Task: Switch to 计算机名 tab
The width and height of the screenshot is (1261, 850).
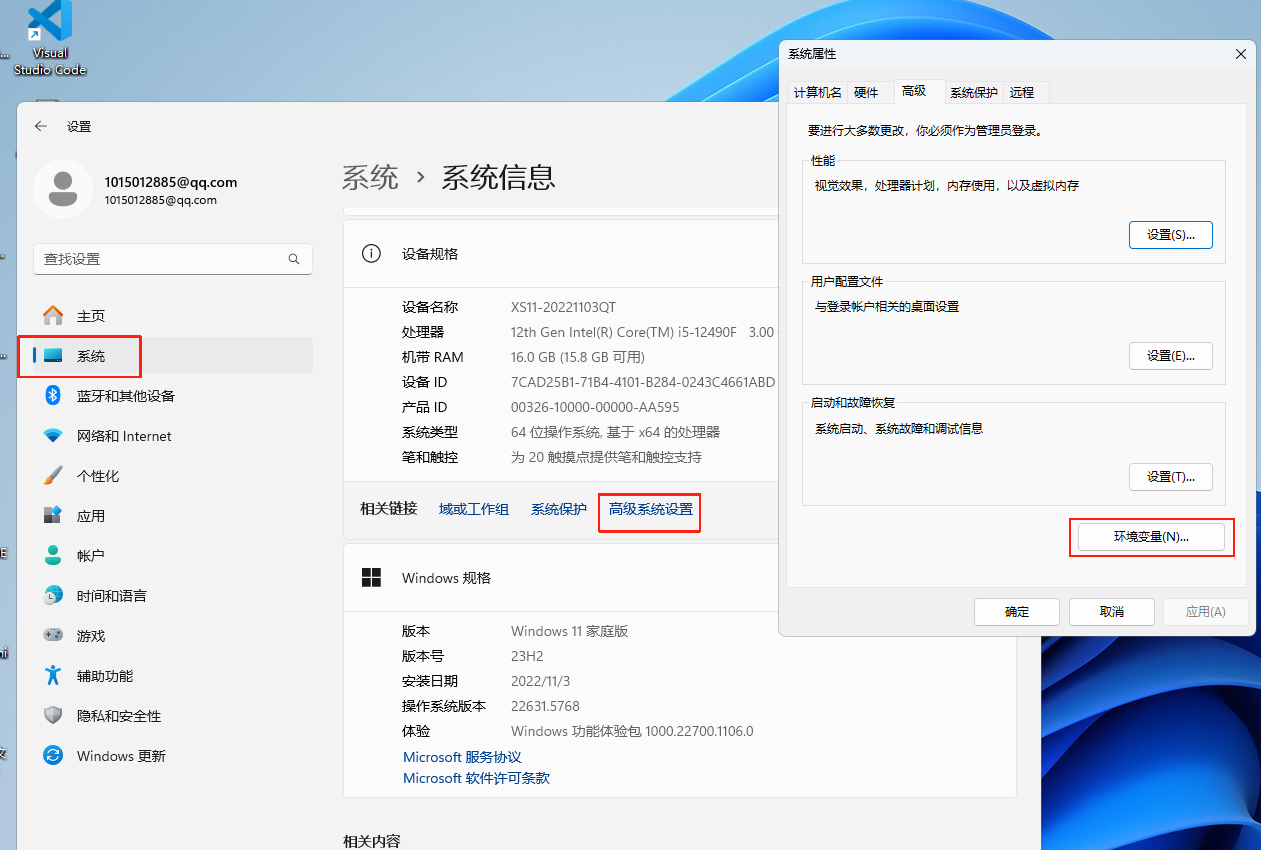Action: tap(817, 92)
